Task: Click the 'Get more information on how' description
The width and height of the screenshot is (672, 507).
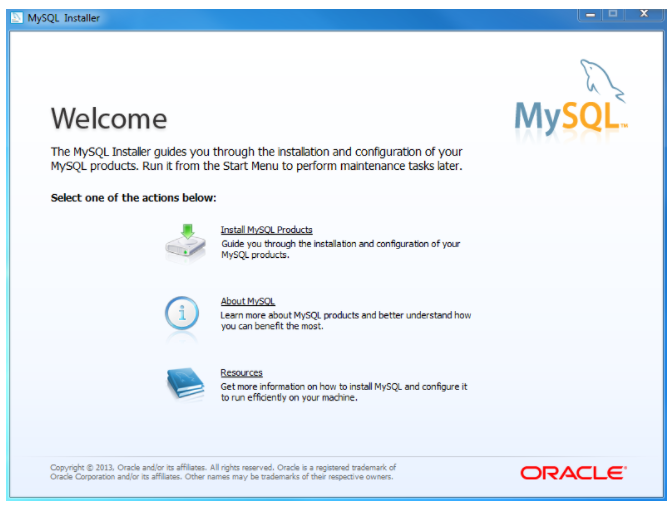Action: click(x=344, y=392)
